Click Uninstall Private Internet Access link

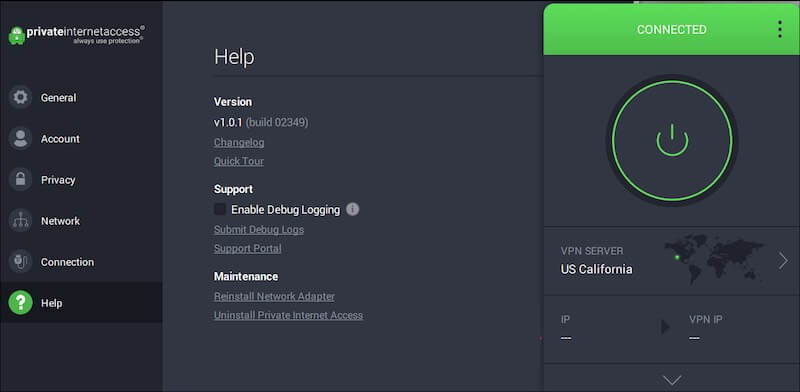[288, 315]
